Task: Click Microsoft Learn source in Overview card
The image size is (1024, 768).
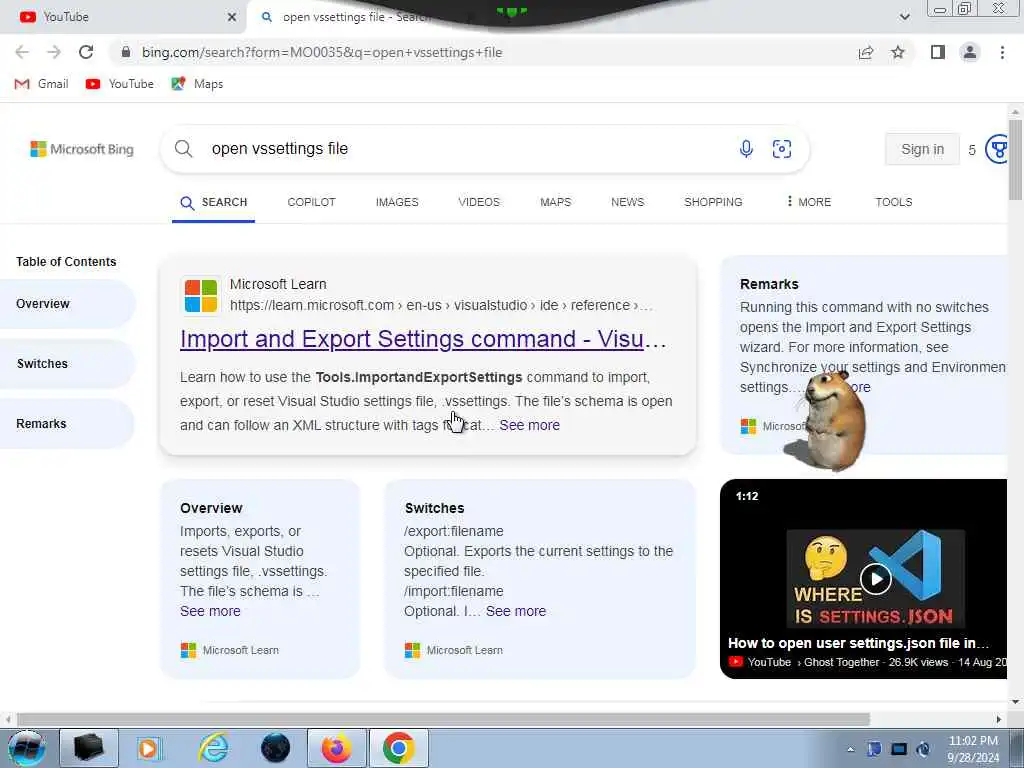Action: [x=230, y=650]
